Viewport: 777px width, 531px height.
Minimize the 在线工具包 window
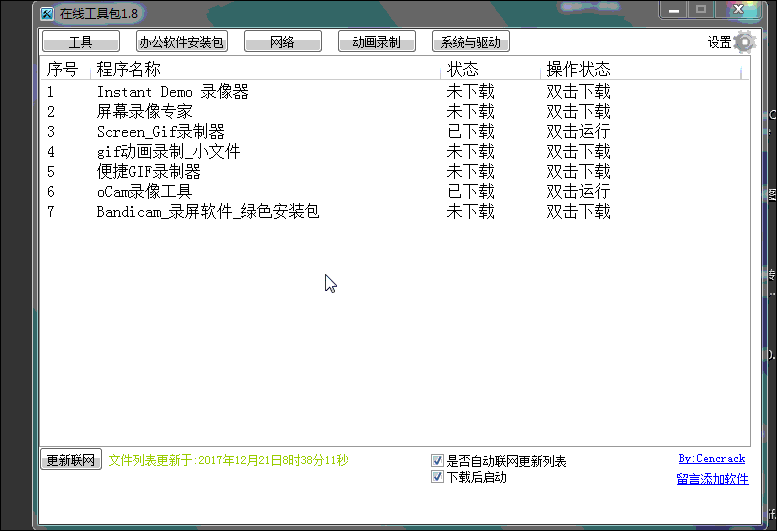673,9
